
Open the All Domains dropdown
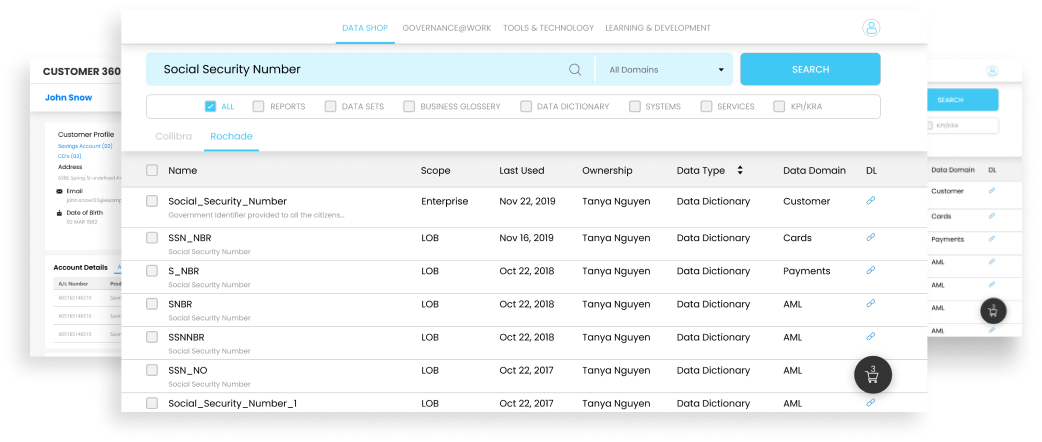pos(665,70)
